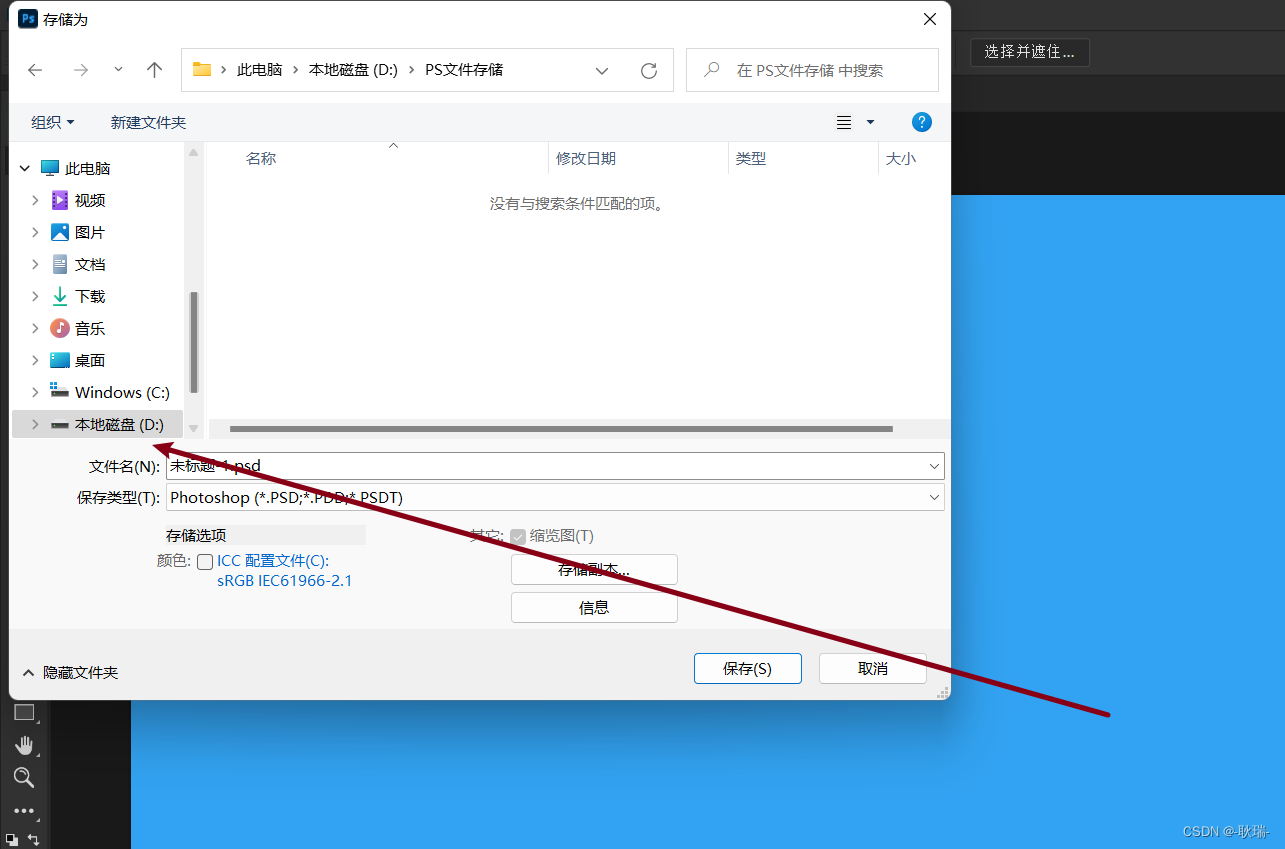Collapse the 此电脑 tree node

point(24,168)
